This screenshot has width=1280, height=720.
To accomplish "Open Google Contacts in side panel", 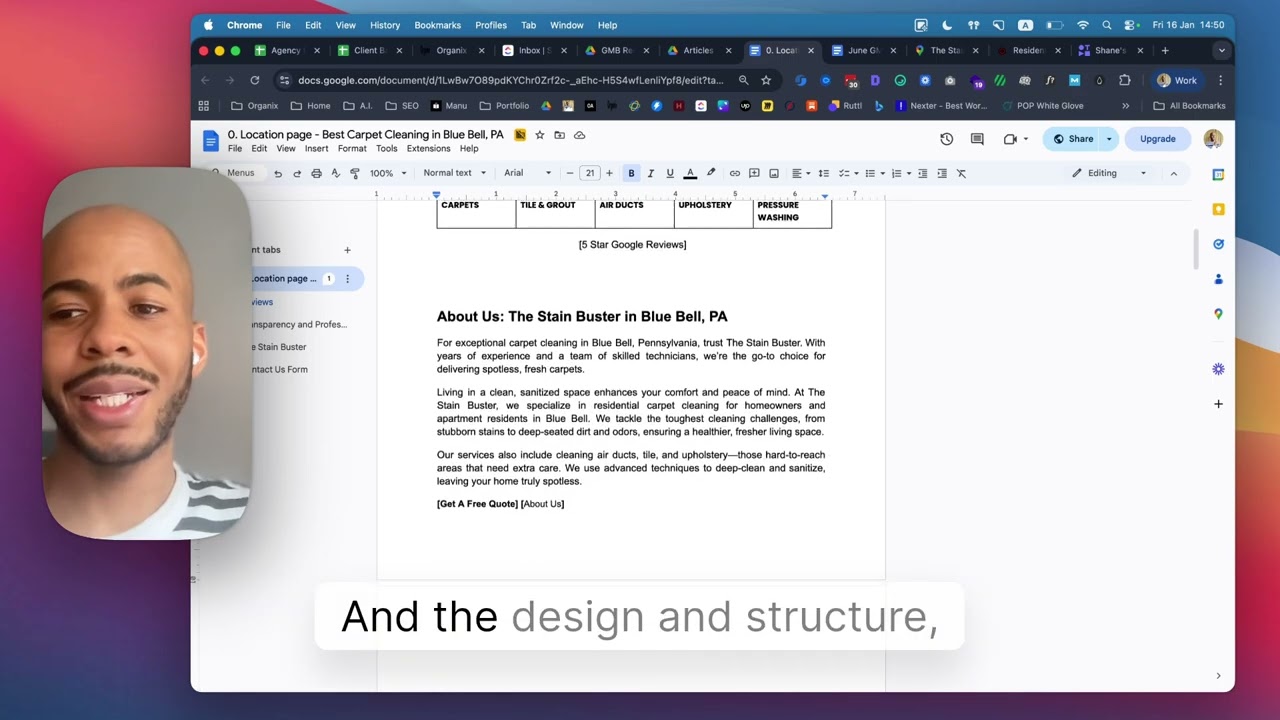I will [x=1218, y=279].
